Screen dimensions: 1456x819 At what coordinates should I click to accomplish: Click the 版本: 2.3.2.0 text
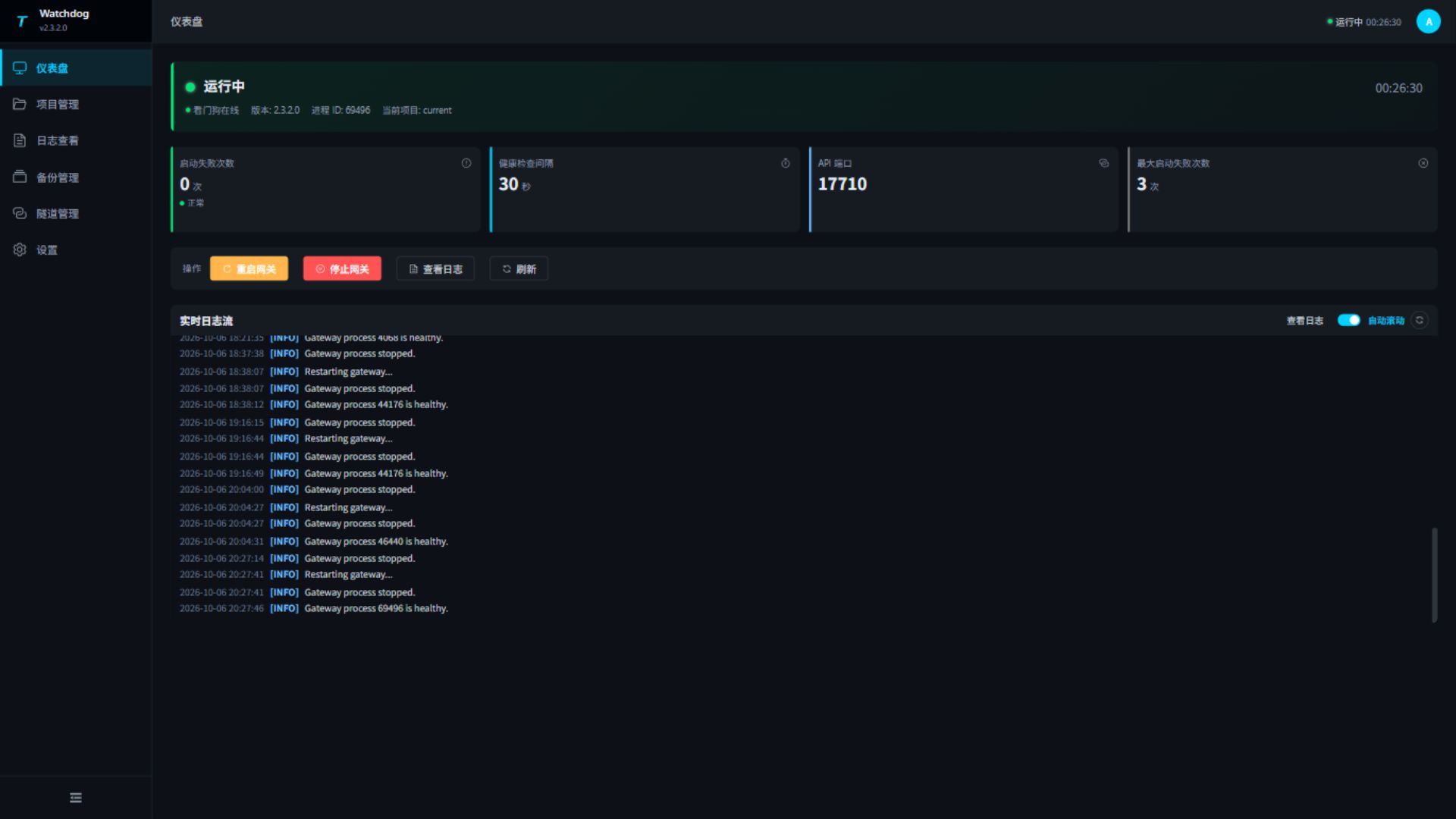(275, 111)
